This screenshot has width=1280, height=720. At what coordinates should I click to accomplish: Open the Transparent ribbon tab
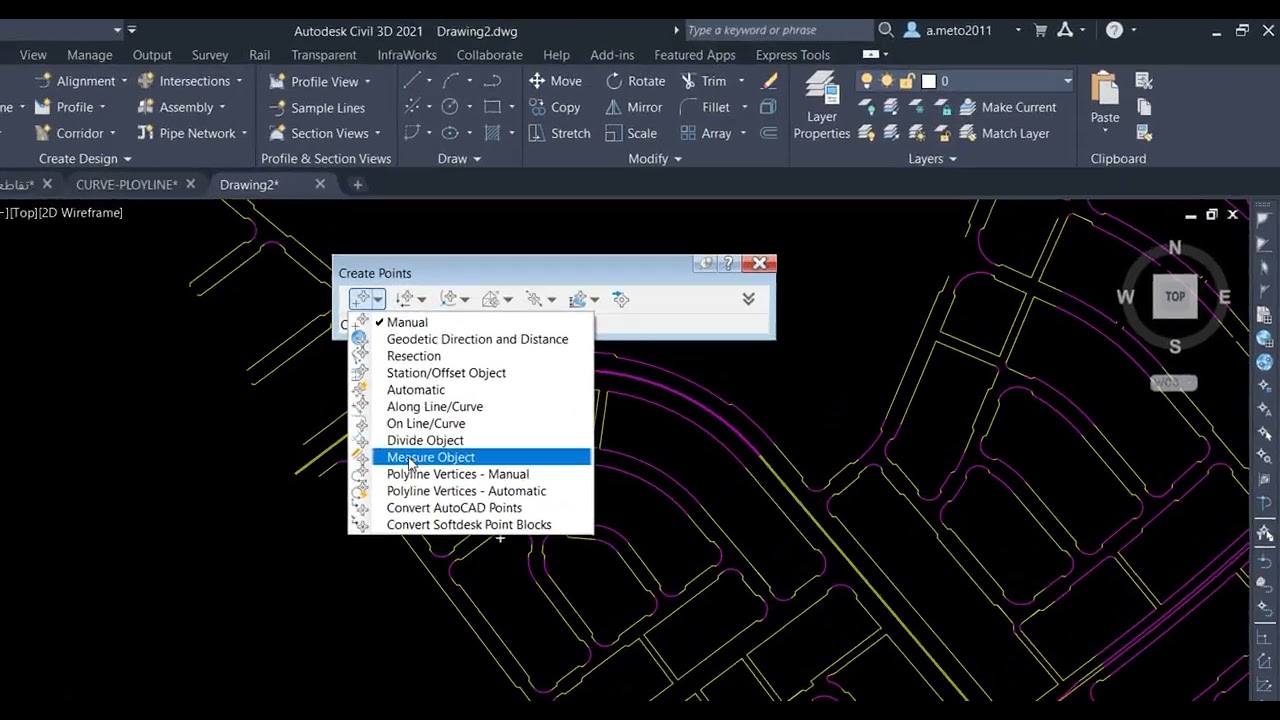point(323,55)
